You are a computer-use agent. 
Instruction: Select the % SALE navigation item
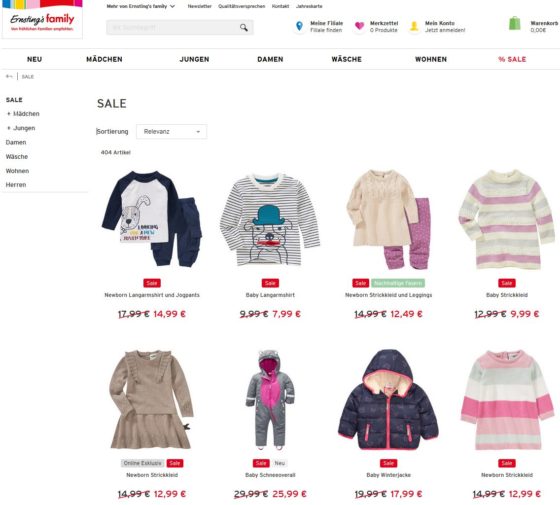click(x=512, y=59)
